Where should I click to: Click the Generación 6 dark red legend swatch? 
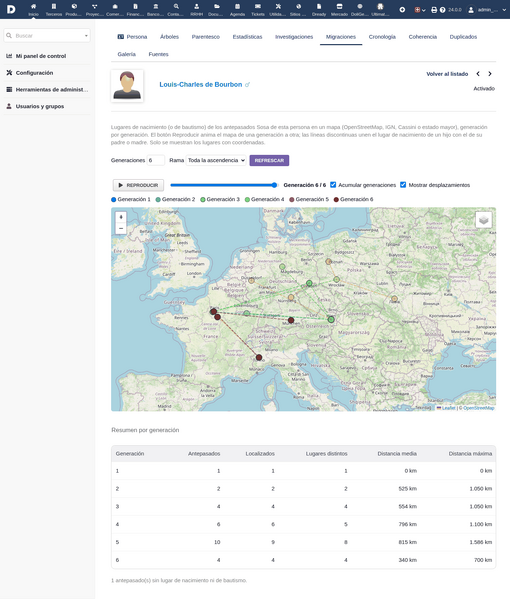(x=336, y=199)
